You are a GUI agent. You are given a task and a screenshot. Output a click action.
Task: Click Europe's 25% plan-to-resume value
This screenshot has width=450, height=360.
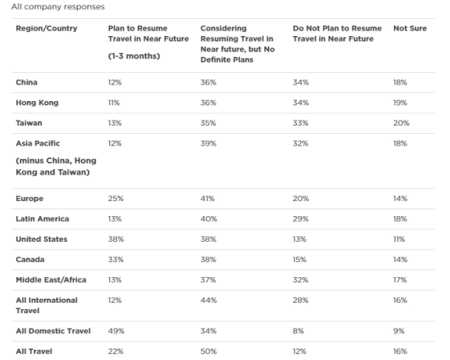116,199
